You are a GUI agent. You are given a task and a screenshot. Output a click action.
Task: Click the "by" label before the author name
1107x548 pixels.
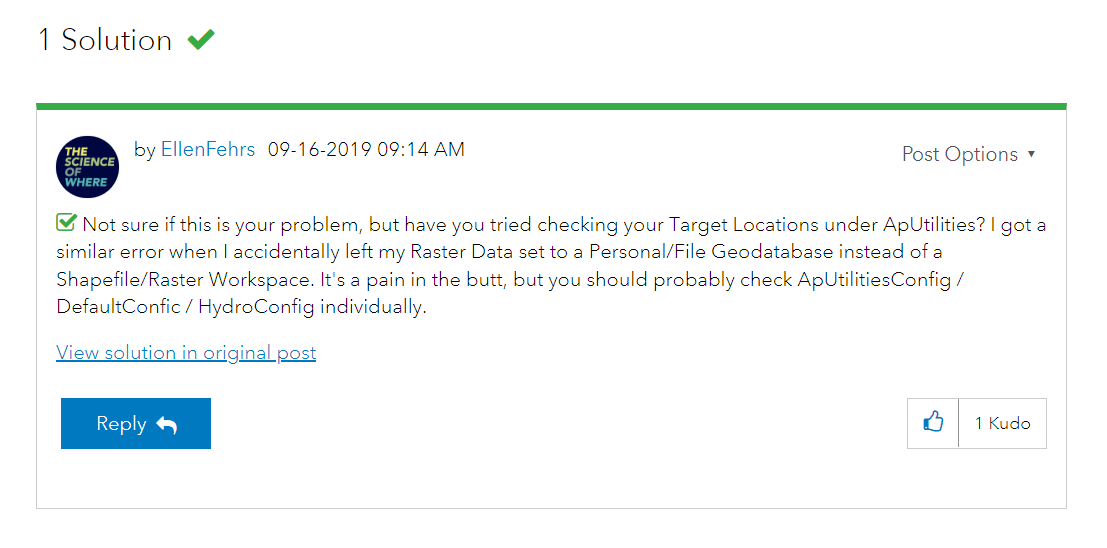point(145,150)
